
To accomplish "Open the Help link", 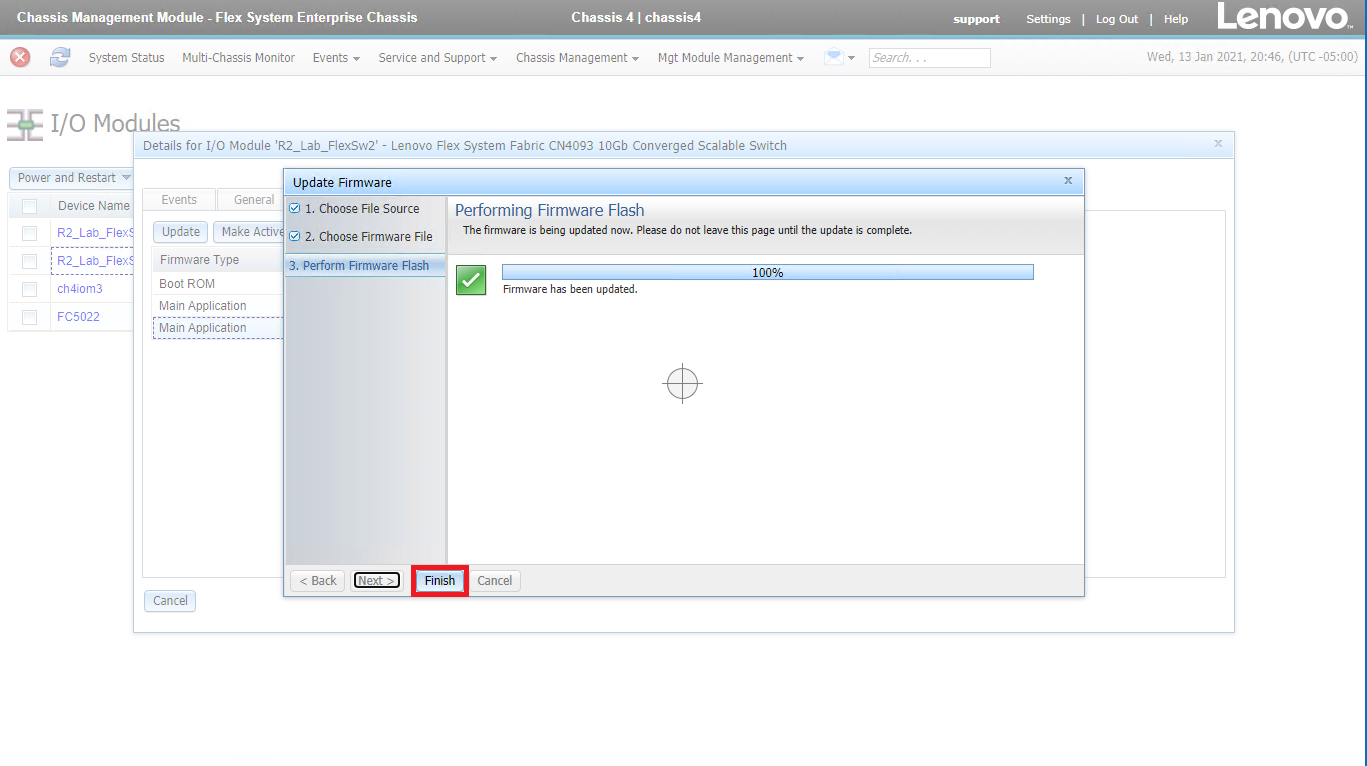I will click(1176, 19).
